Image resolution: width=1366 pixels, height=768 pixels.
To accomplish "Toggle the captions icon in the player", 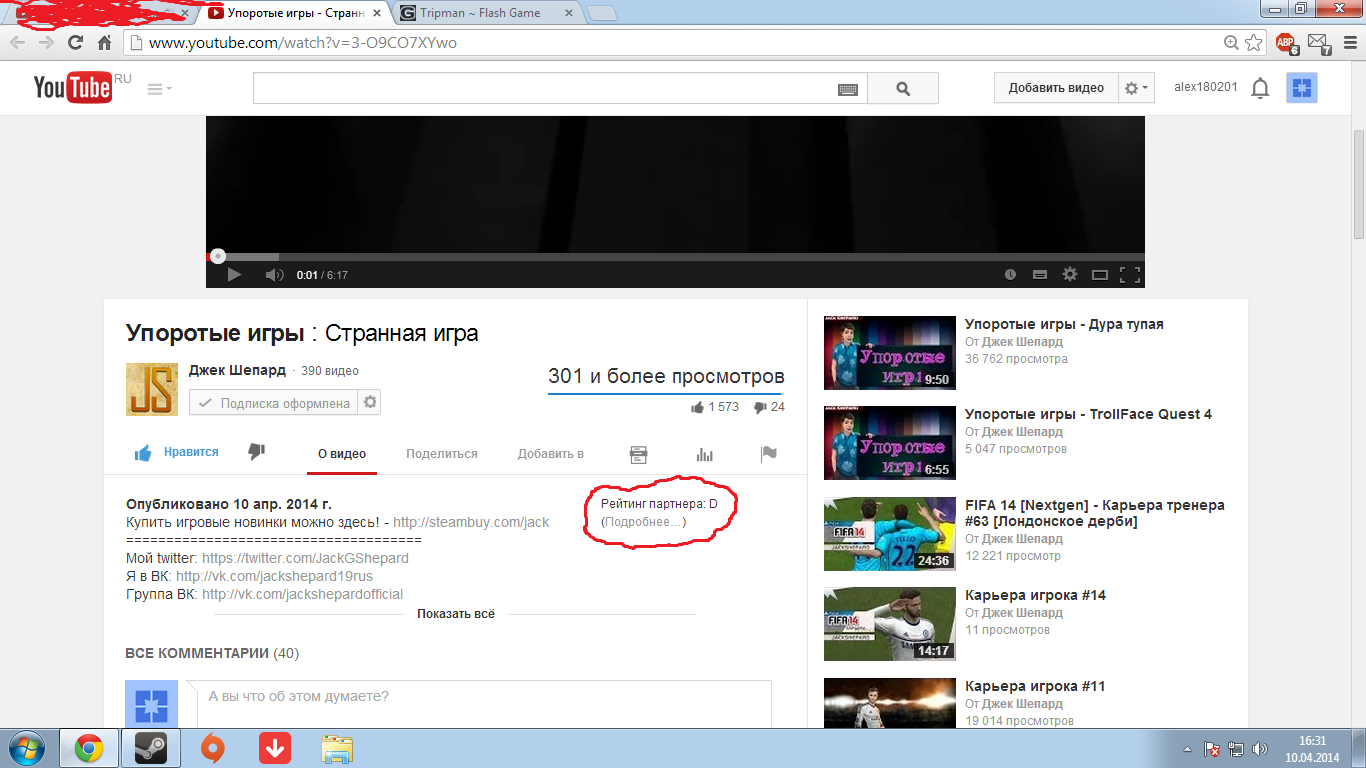I will click(x=1040, y=275).
